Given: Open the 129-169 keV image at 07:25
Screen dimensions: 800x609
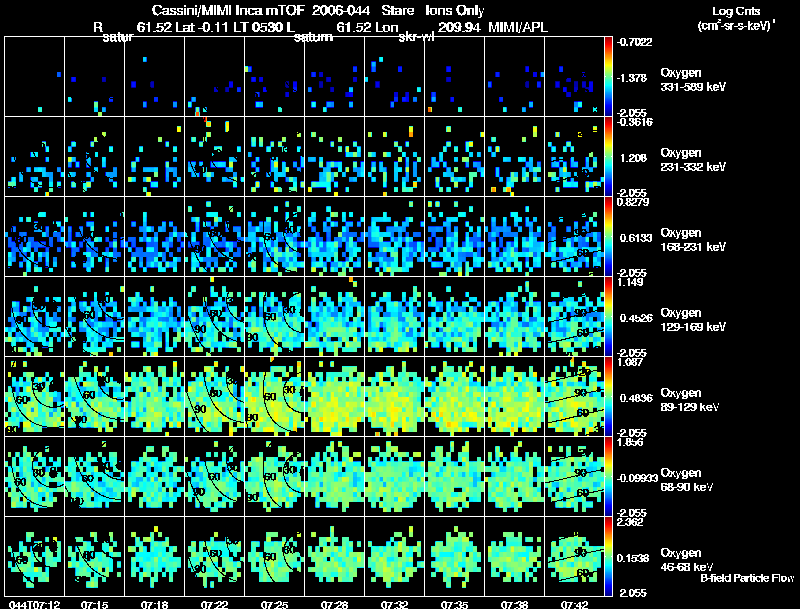Looking at the screenshot, I should coord(274,316).
